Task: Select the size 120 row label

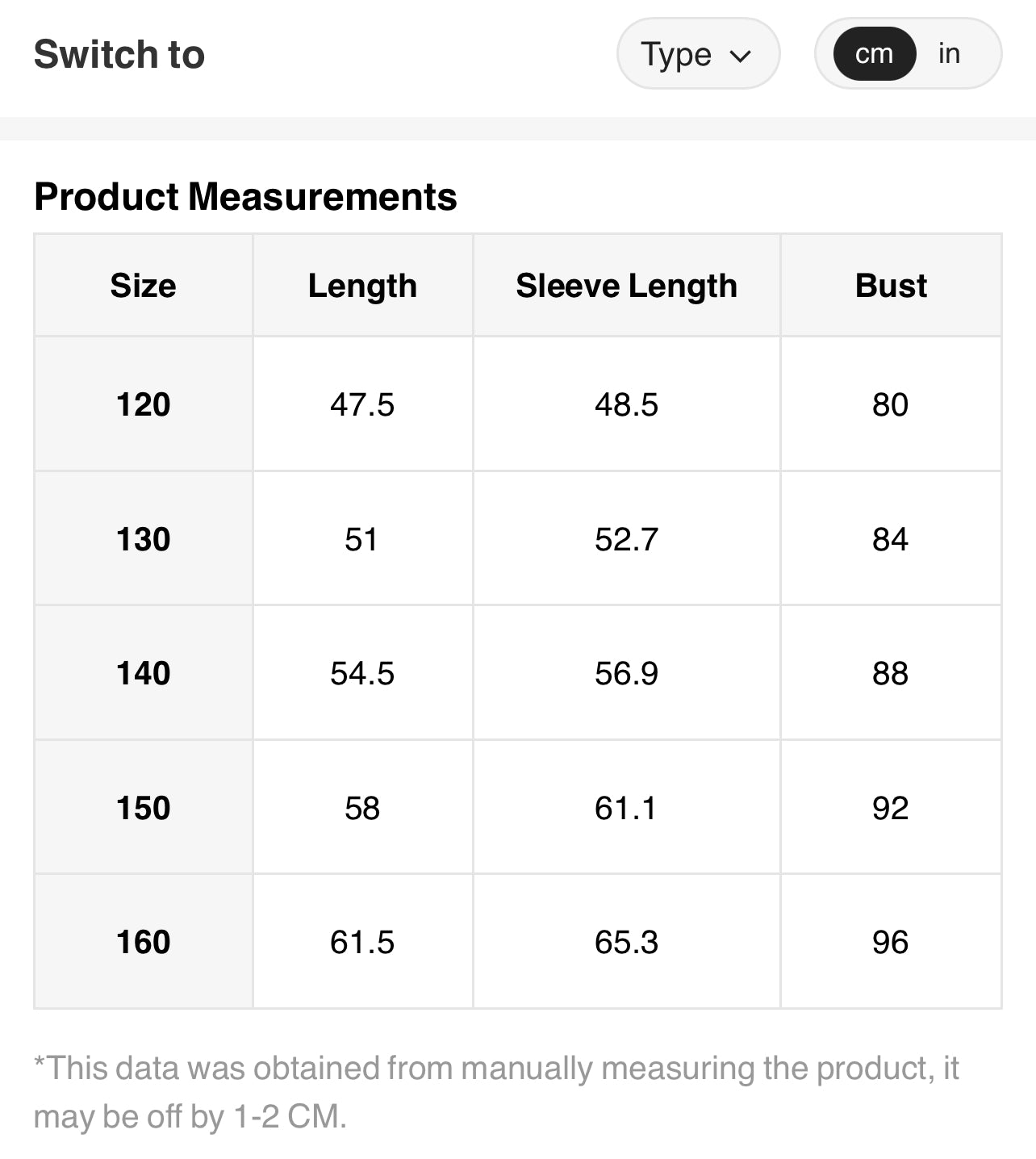Action: [x=143, y=404]
